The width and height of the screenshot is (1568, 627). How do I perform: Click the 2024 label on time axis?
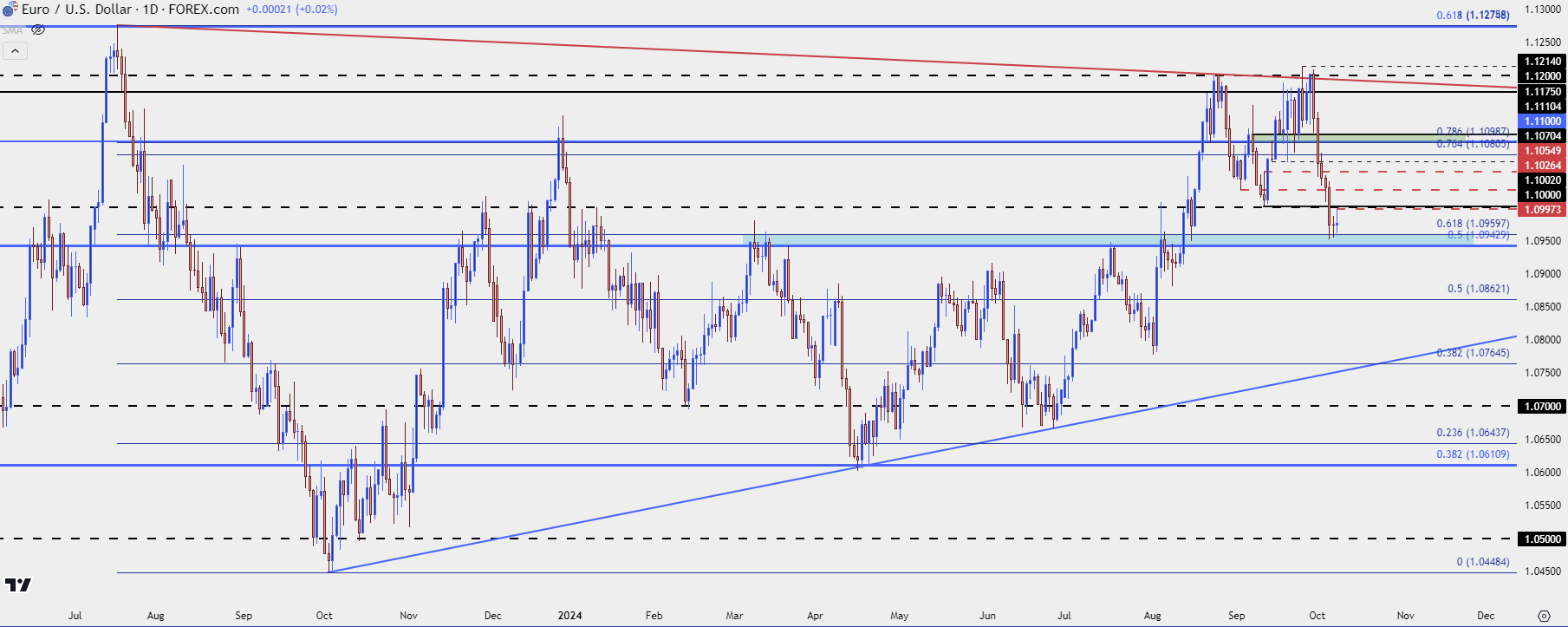[569, 616]
